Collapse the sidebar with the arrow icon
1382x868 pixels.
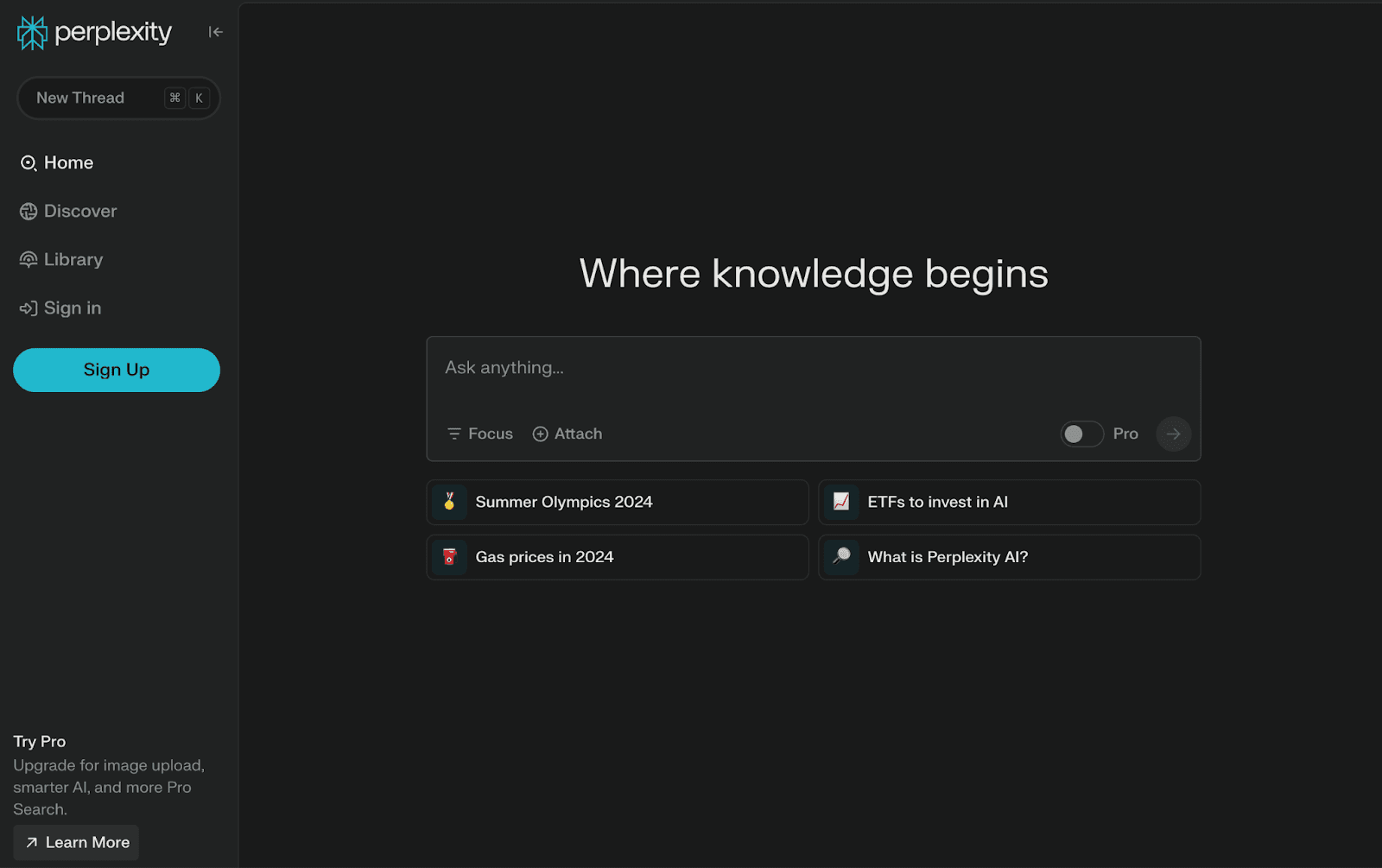215,32
